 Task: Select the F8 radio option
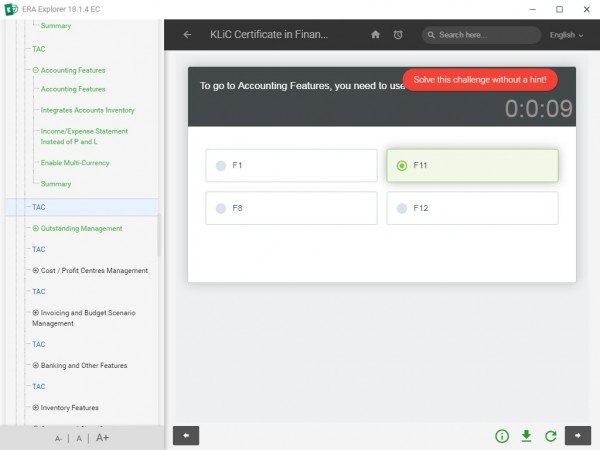221,209
